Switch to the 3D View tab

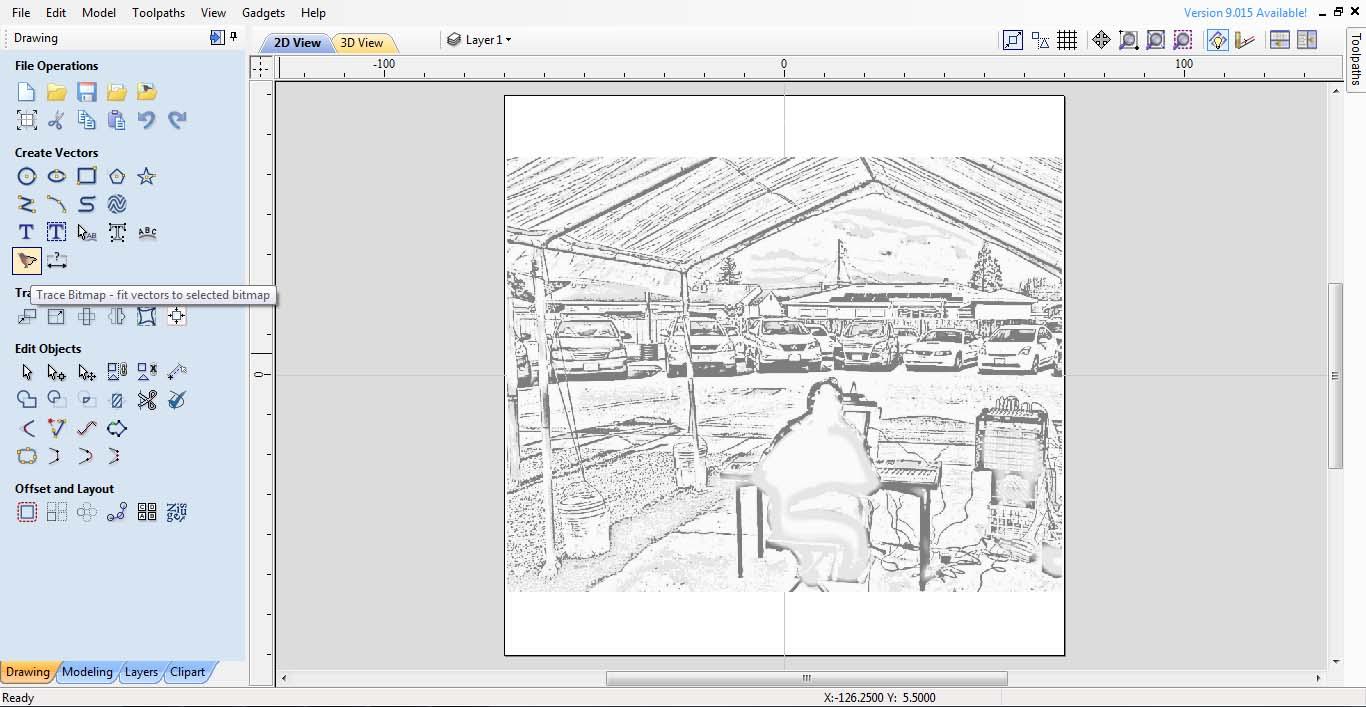[x=362, y=43]
